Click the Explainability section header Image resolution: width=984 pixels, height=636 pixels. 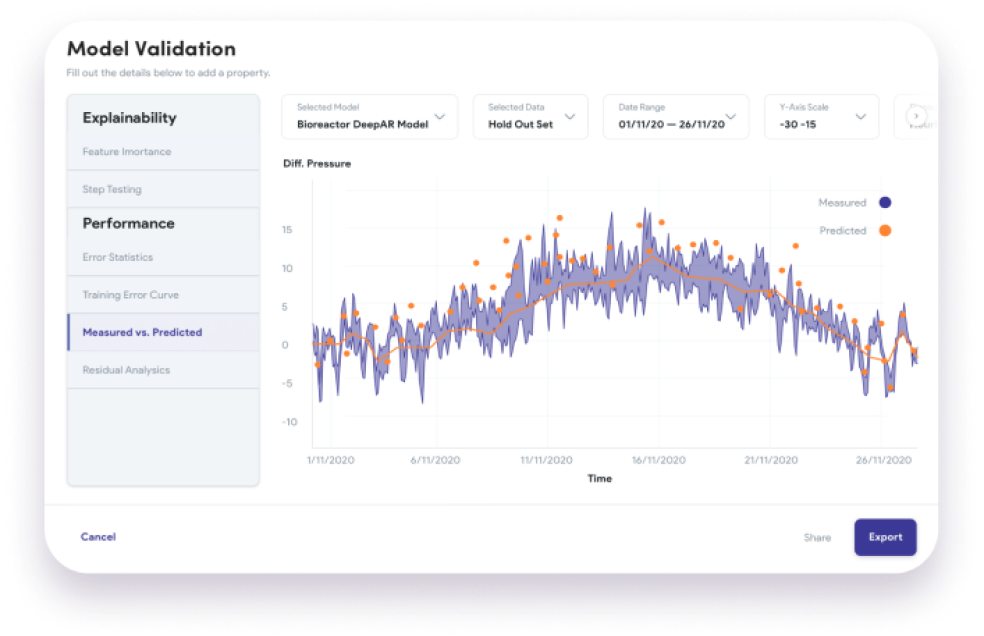[x=129, y=118]
